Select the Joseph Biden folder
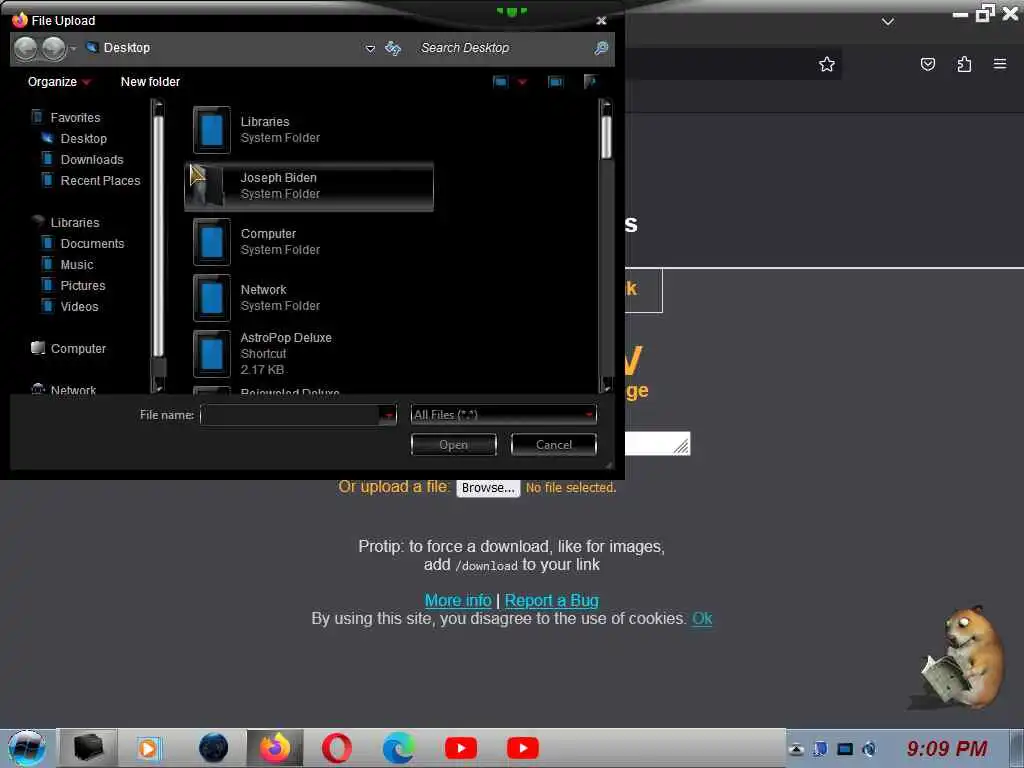Screen dimensions: 1024x768 click(309, 186)
